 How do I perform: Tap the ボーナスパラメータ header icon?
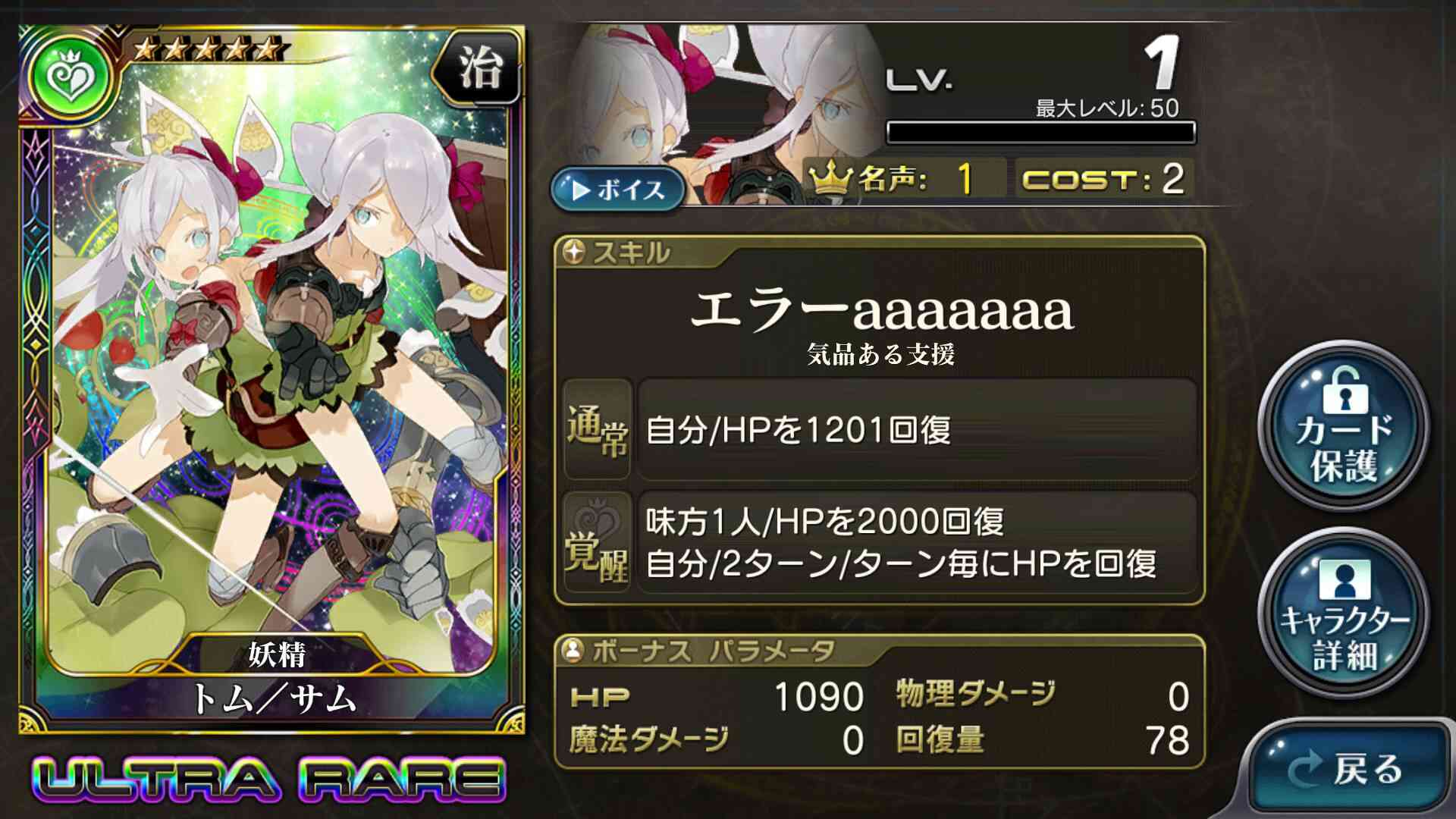pos(574,651)
